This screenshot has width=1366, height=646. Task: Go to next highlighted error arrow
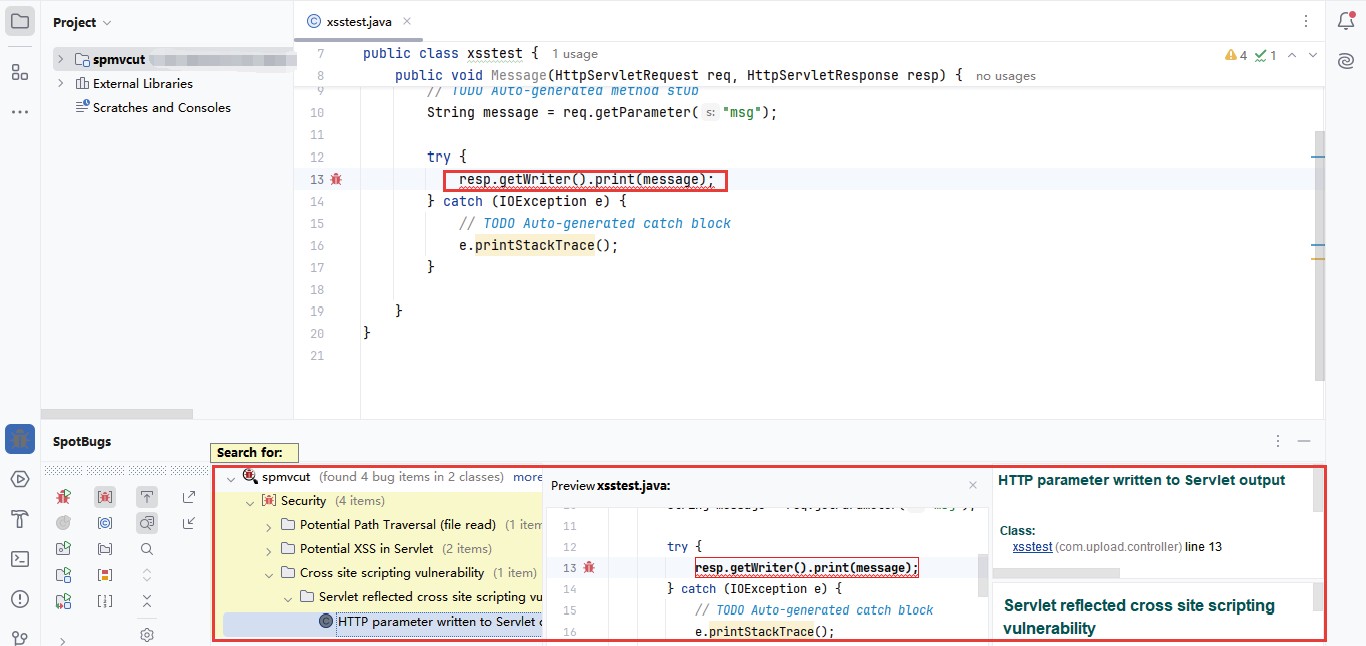pos(1313,56)
